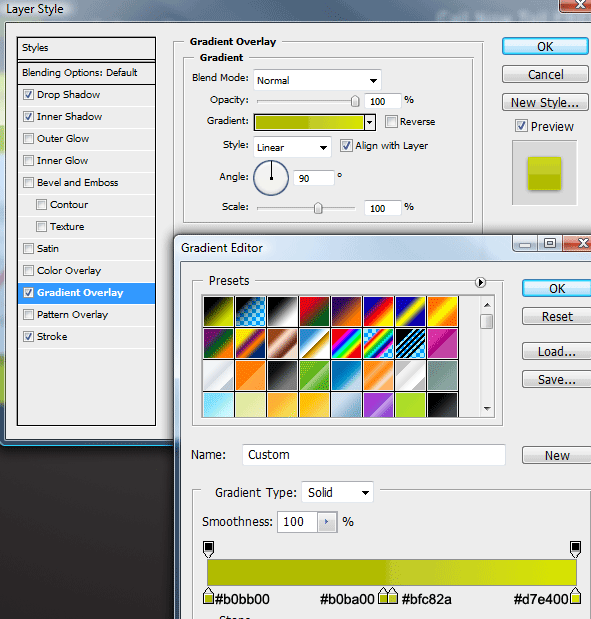
Task: Click the Load... button in Gradient Editor
Action: pos(557,351)
